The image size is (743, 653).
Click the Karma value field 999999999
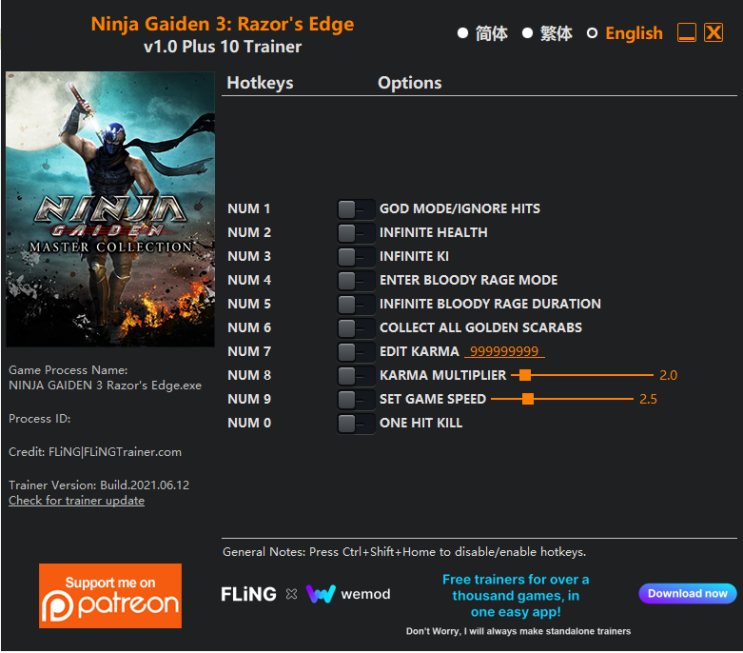[x=504, y=352]
